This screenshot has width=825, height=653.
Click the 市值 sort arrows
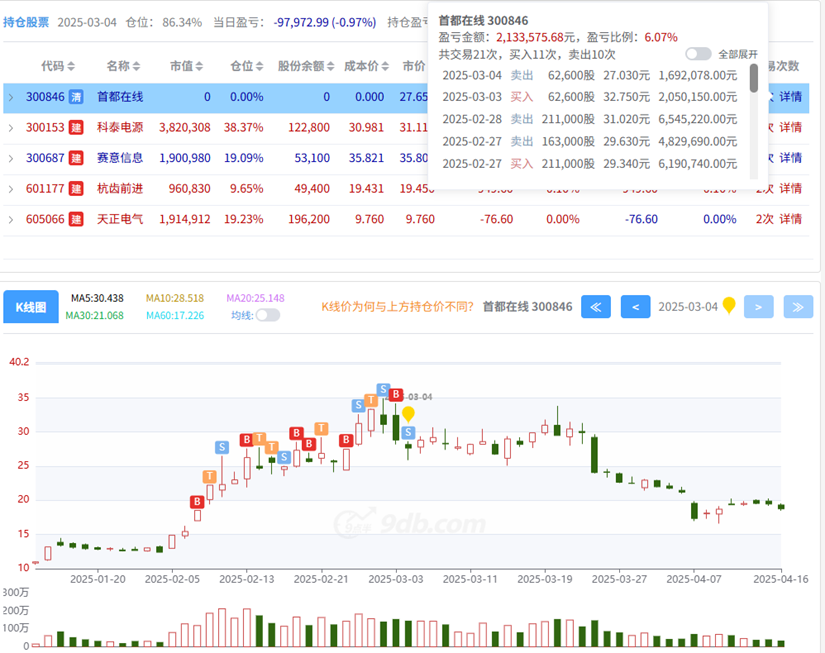point(199,66)
